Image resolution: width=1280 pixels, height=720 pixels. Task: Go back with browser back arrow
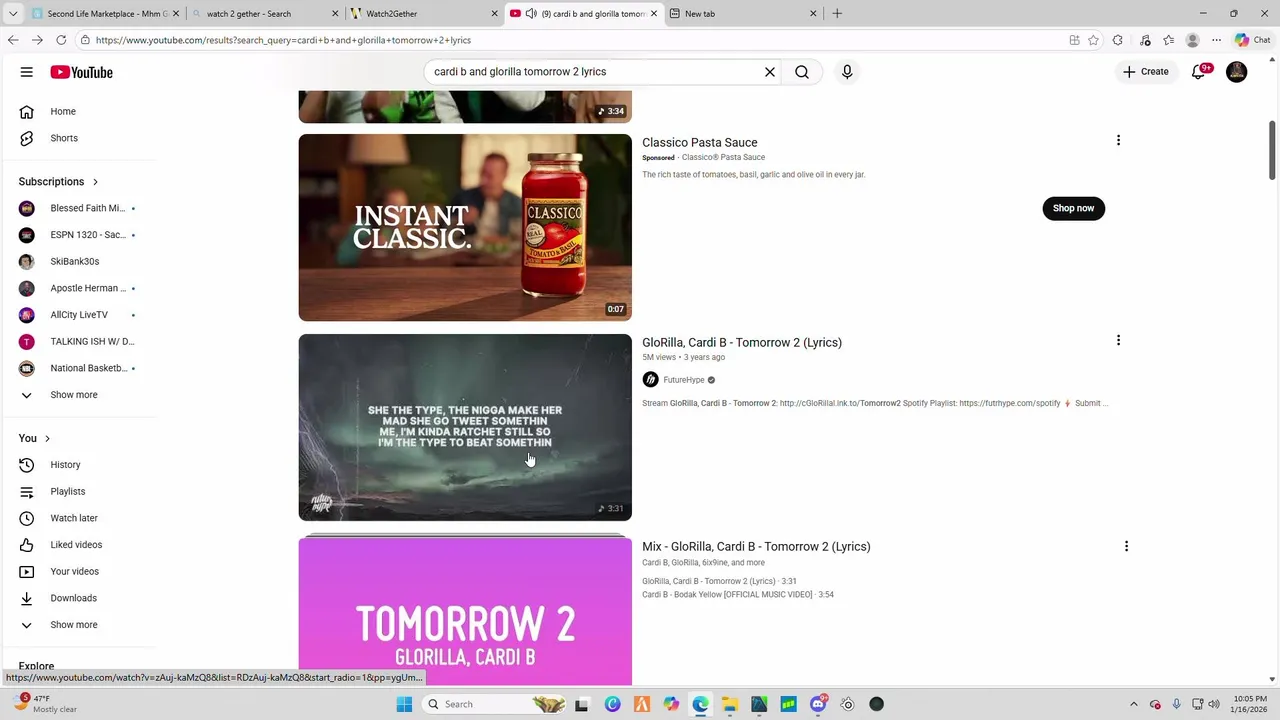pos(13,40)
